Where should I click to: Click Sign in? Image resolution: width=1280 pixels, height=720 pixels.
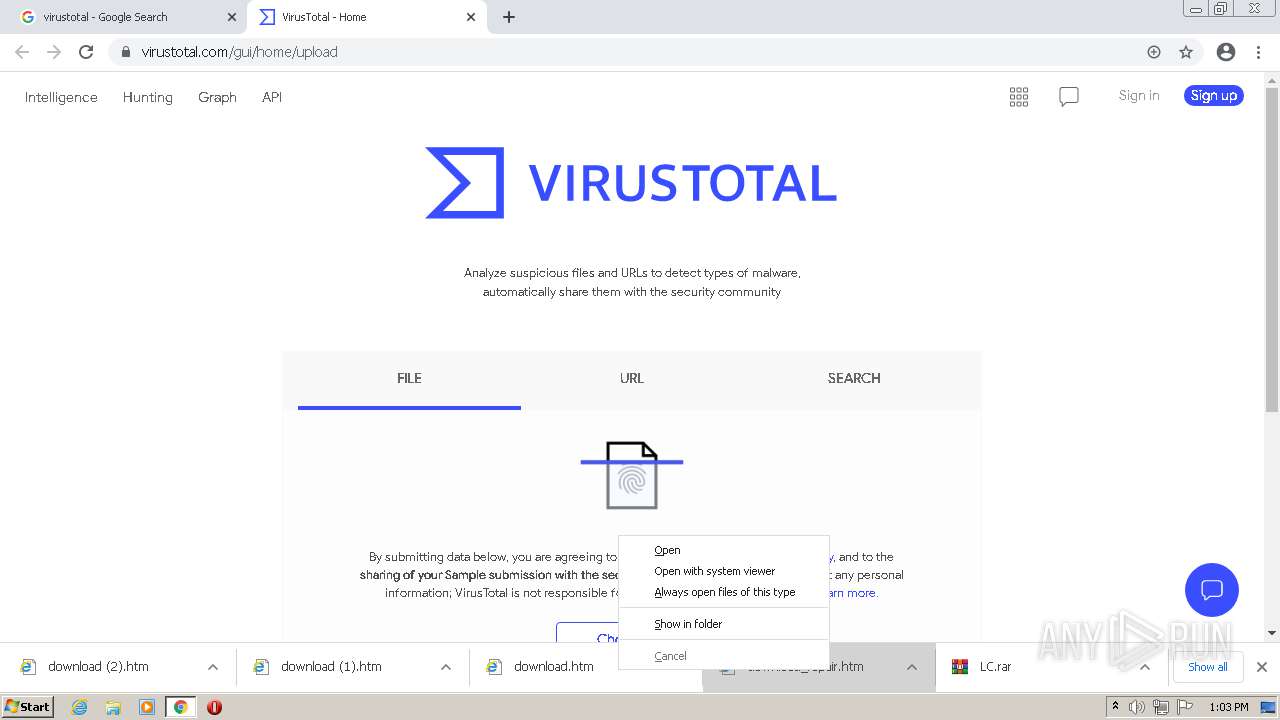pos(1139,96)
